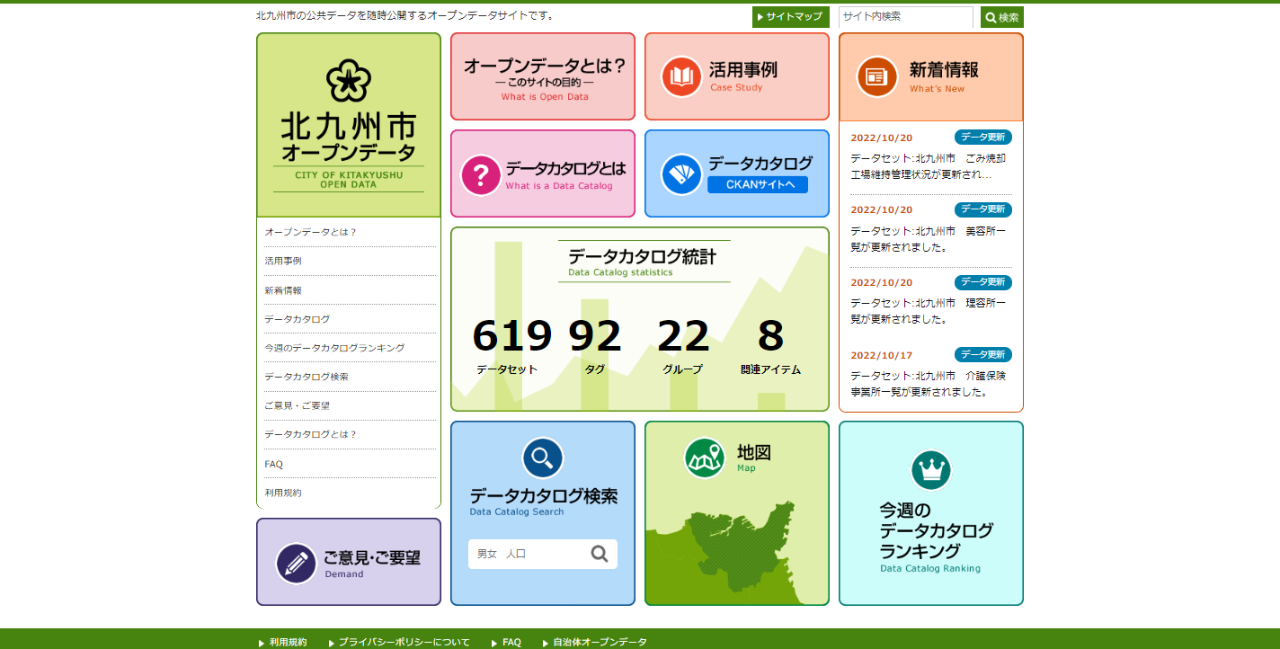1280x649 pixels.
Task: Focus the サイト内検索 input field
Action: tap(906, 17)
